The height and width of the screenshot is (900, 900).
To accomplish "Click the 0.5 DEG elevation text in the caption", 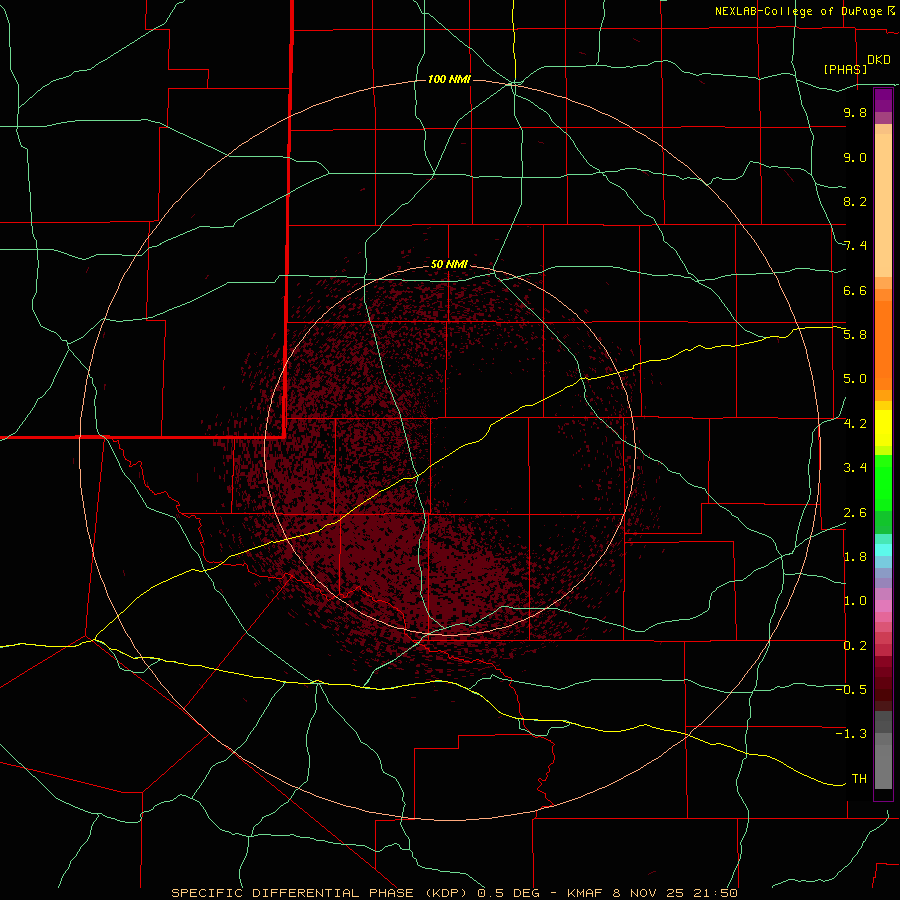I will click(x=510, y=893).
